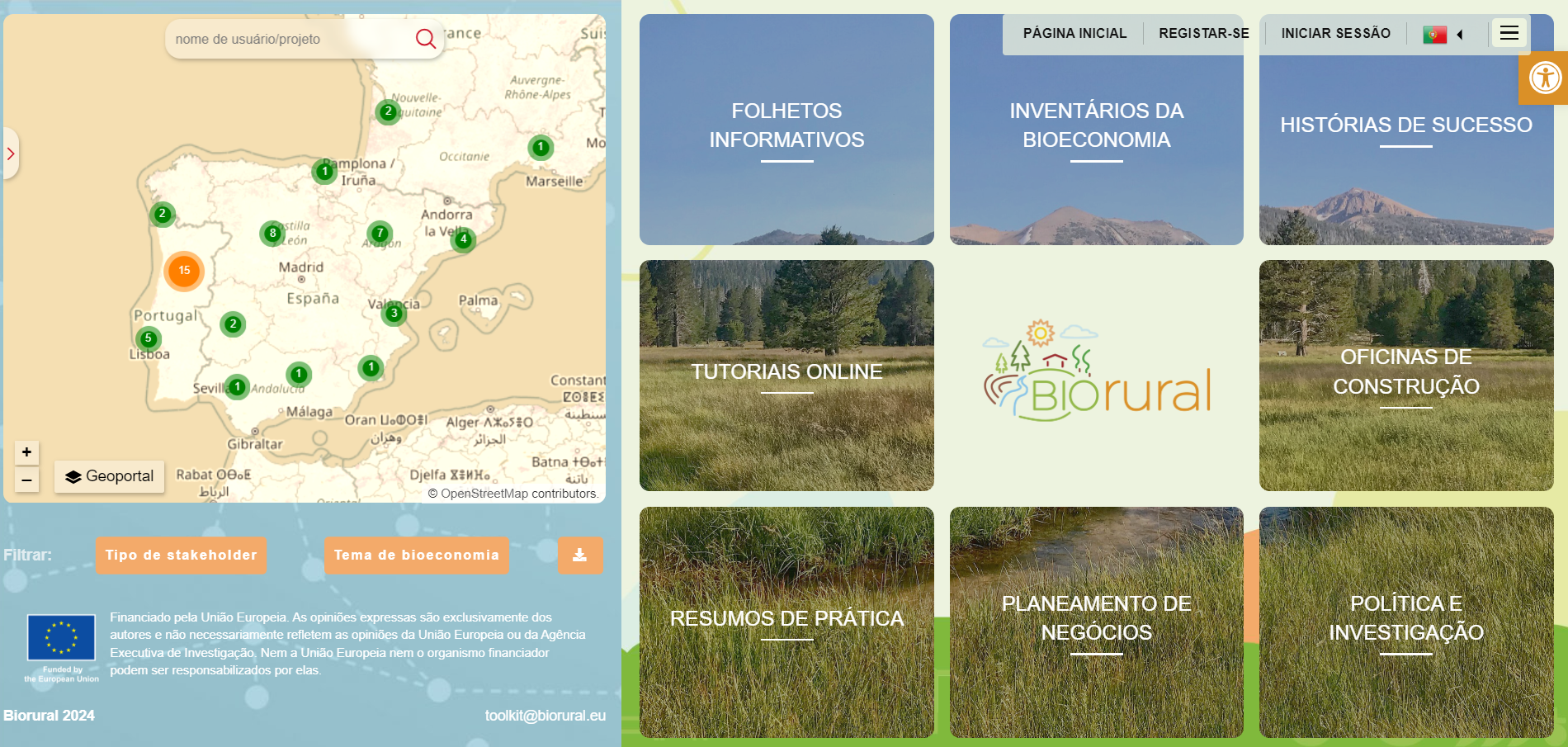Zoom in on the map
Screen dimensions: 1568x747
pyautogui.click(x=26, y=452)
